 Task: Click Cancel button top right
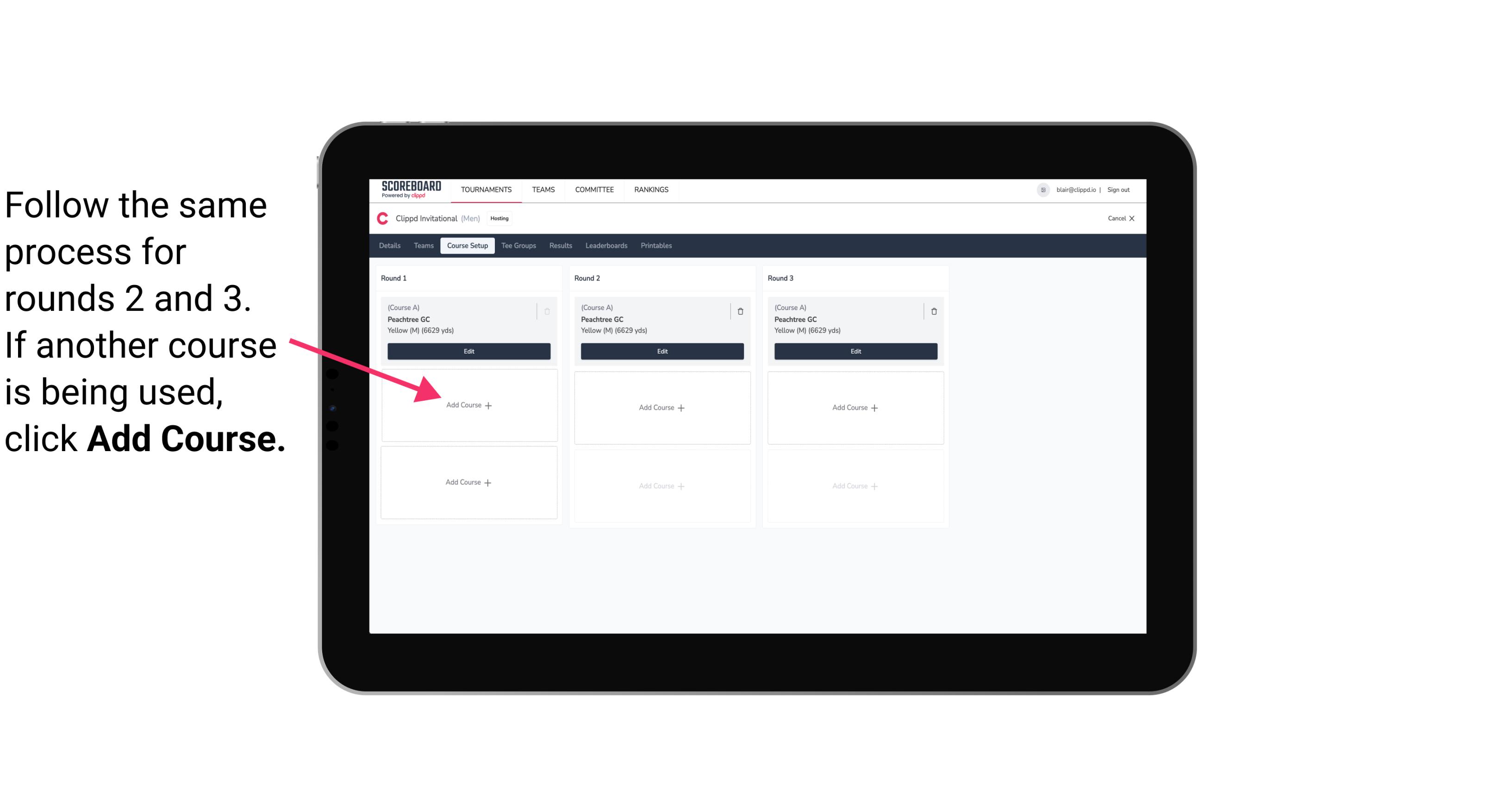(x=1120, y=218)
